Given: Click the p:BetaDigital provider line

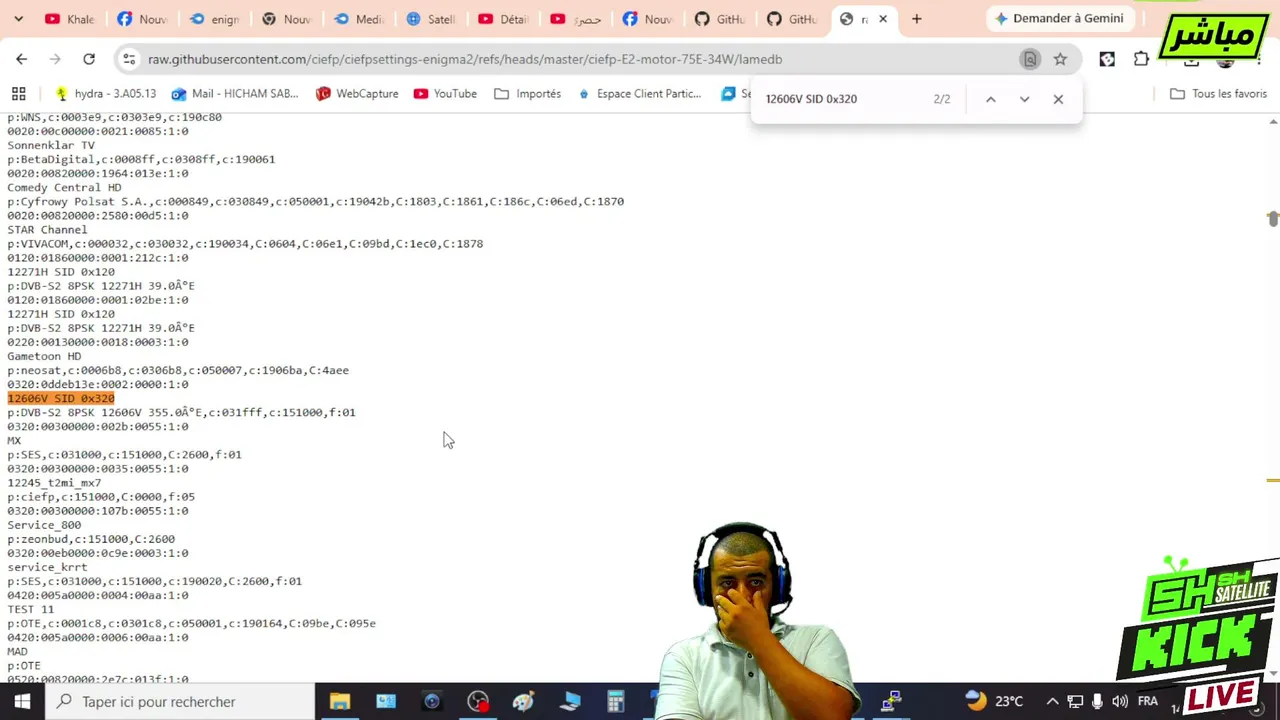Looking at the screenshot, I should (141, 159).
